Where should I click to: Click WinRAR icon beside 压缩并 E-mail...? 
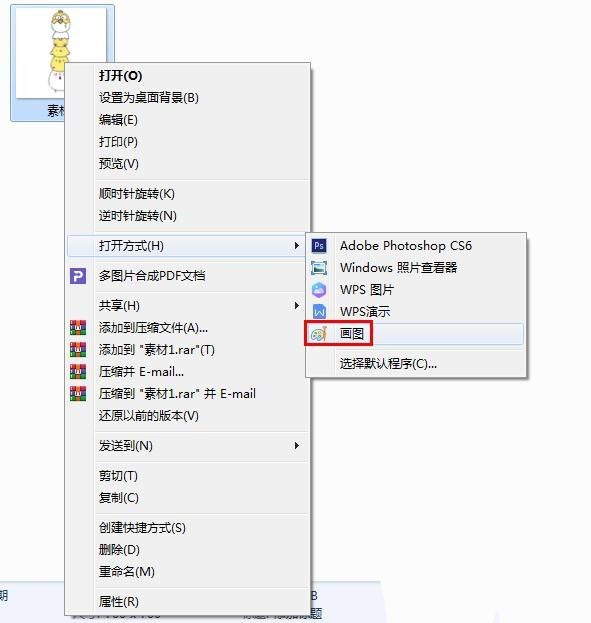[x=78, y=371]
